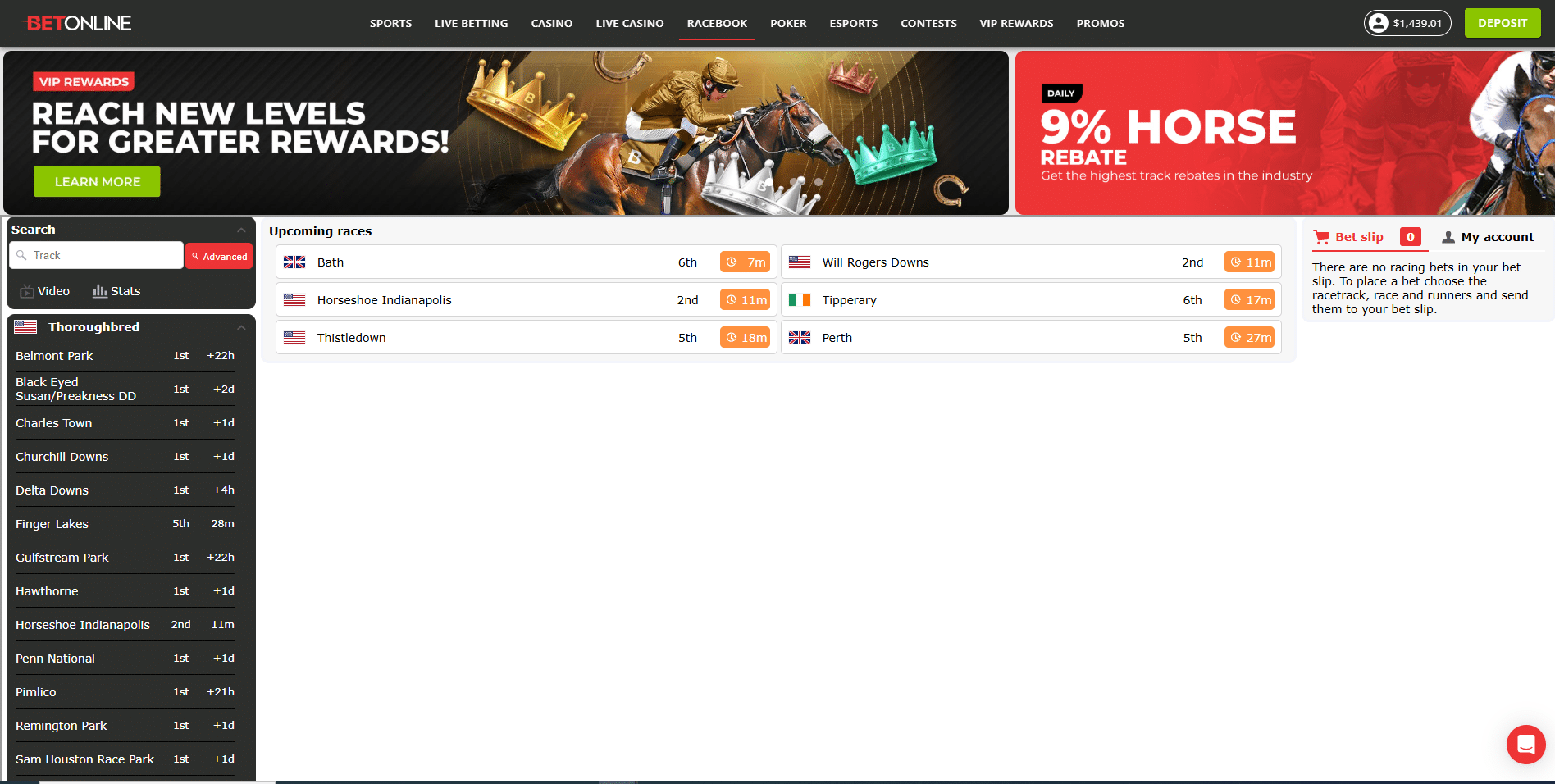Open the Poker section
1555x784 pixels.
[788, 23]
